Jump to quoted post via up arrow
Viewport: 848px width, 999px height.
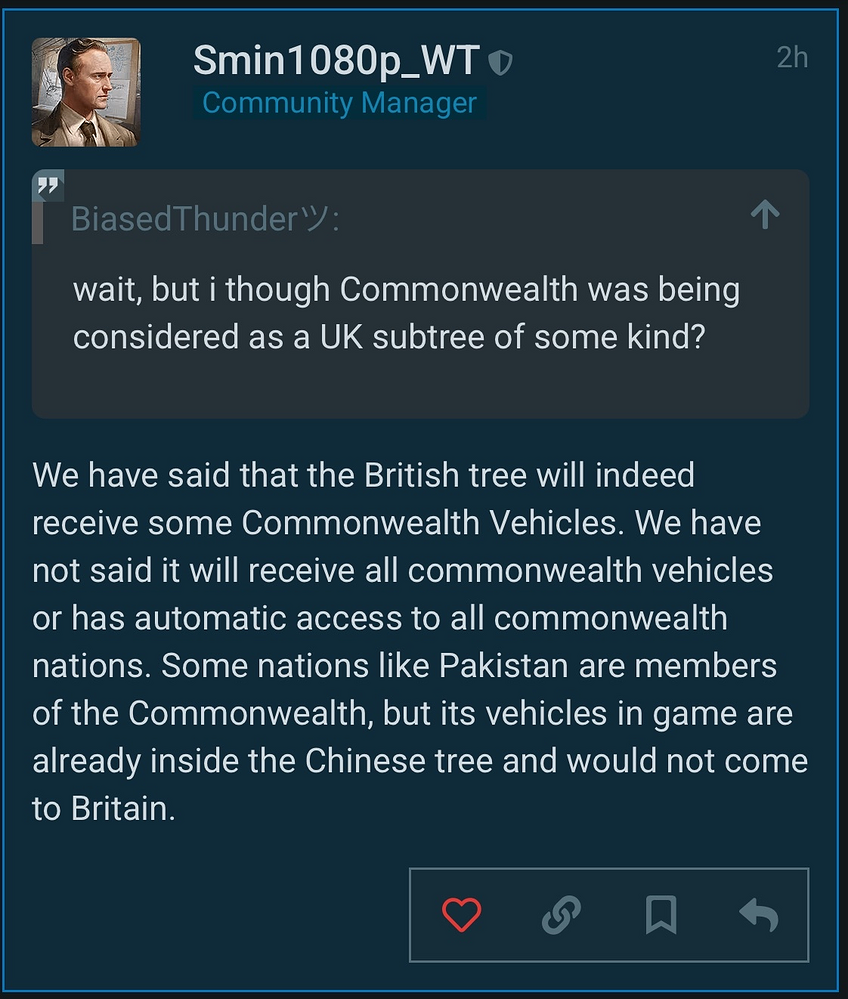765,214
